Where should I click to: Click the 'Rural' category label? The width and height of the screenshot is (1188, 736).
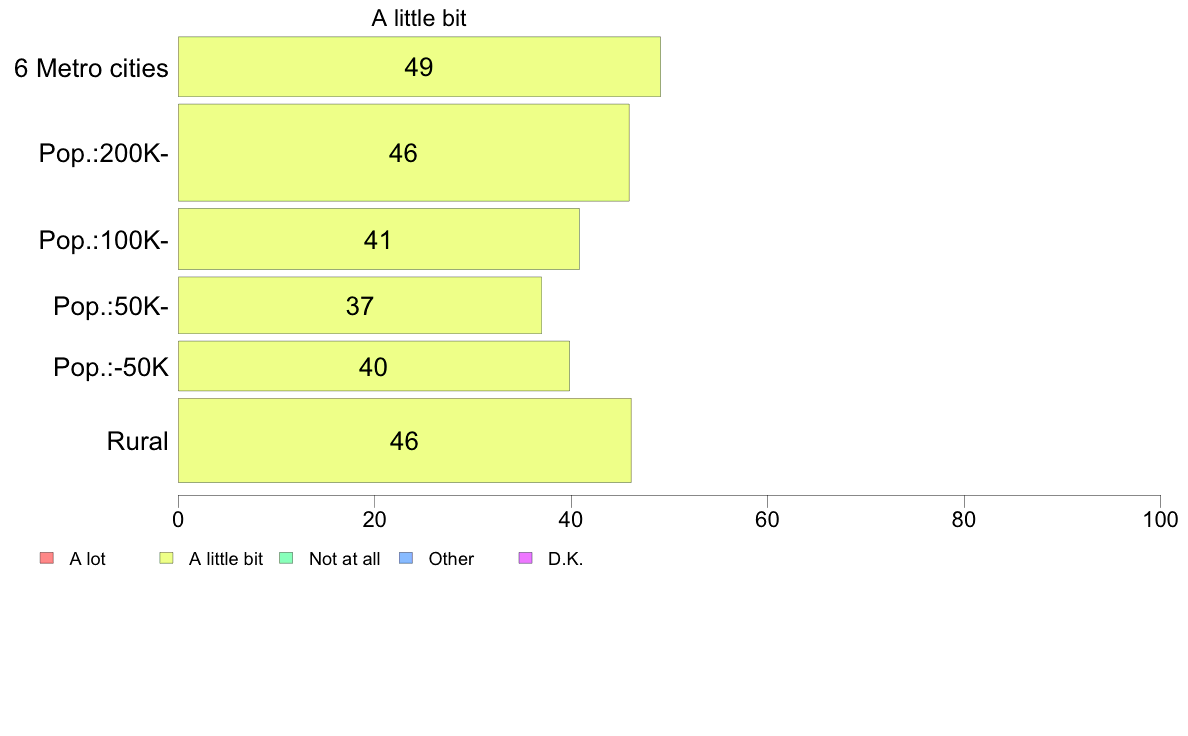(137, 441)
